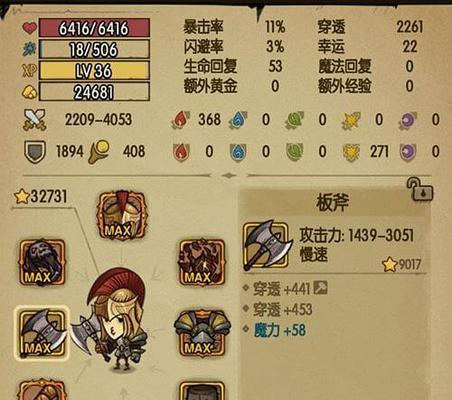Click the gold amount 24681 field

point(94,92)
